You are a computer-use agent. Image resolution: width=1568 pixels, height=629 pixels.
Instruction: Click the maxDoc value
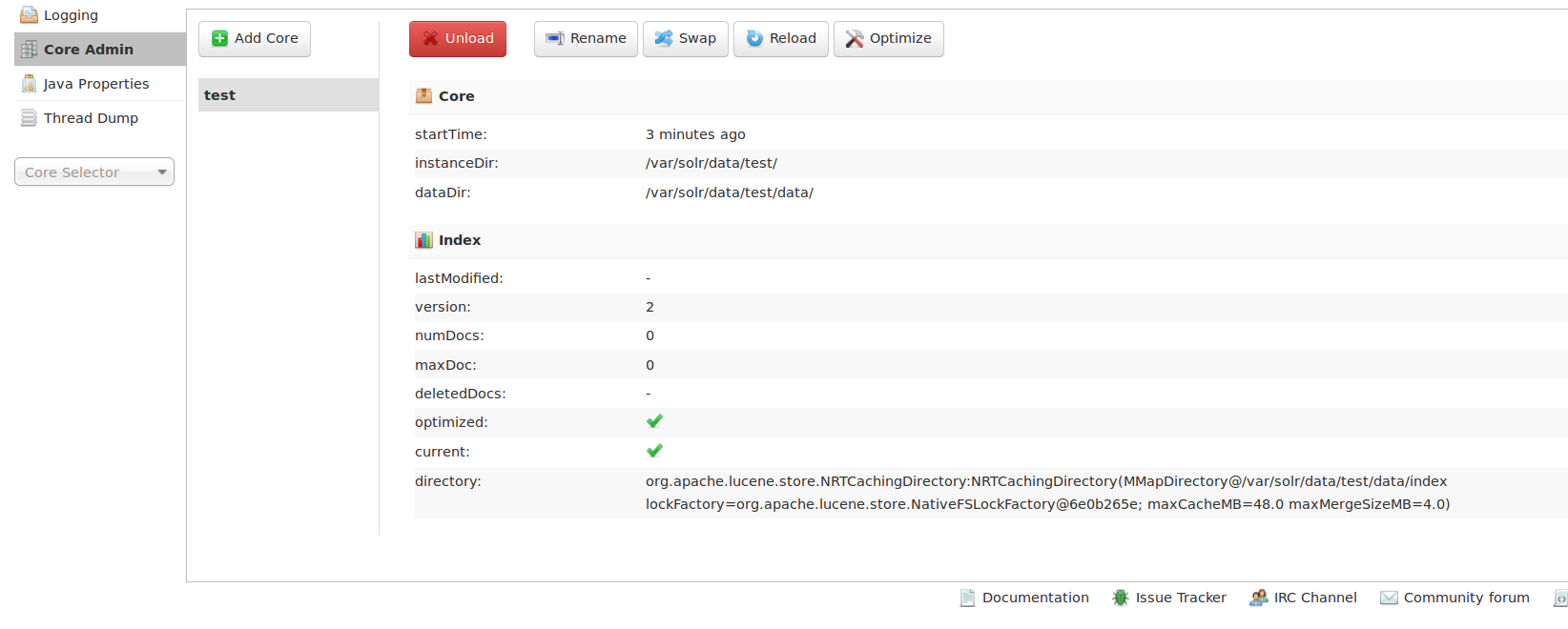point(650,365)
